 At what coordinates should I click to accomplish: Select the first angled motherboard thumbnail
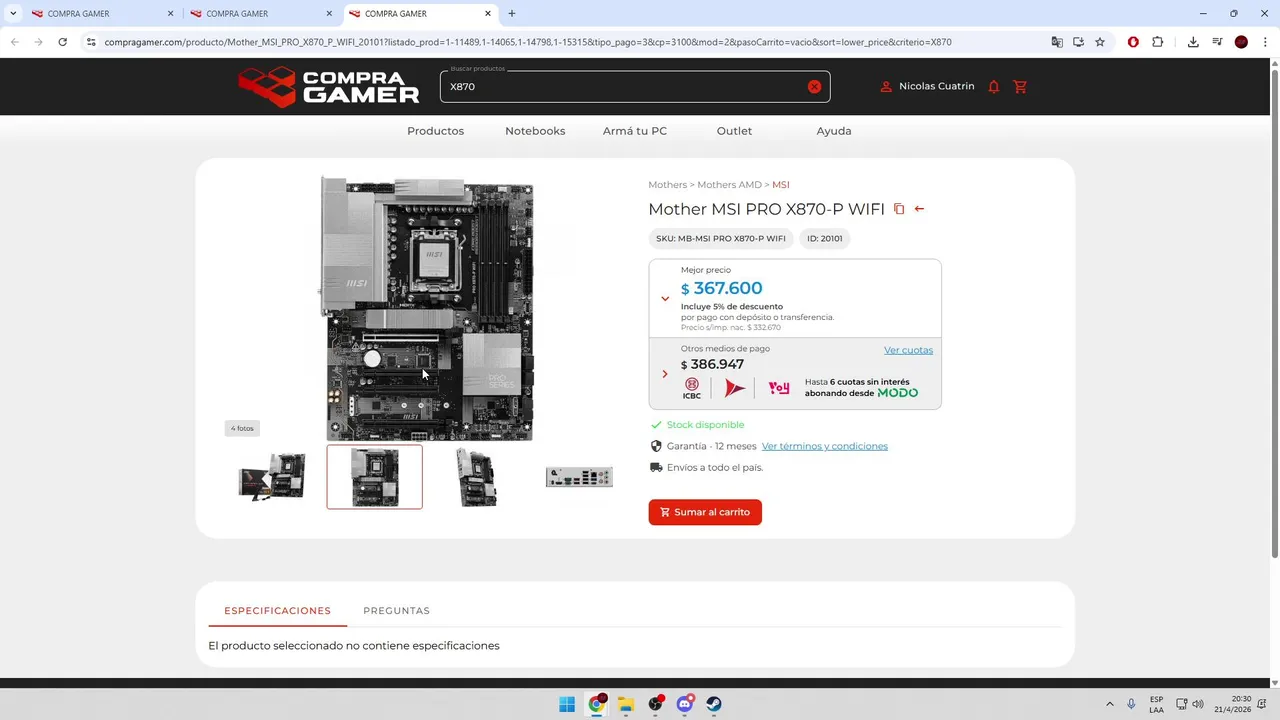click(272, 477)
